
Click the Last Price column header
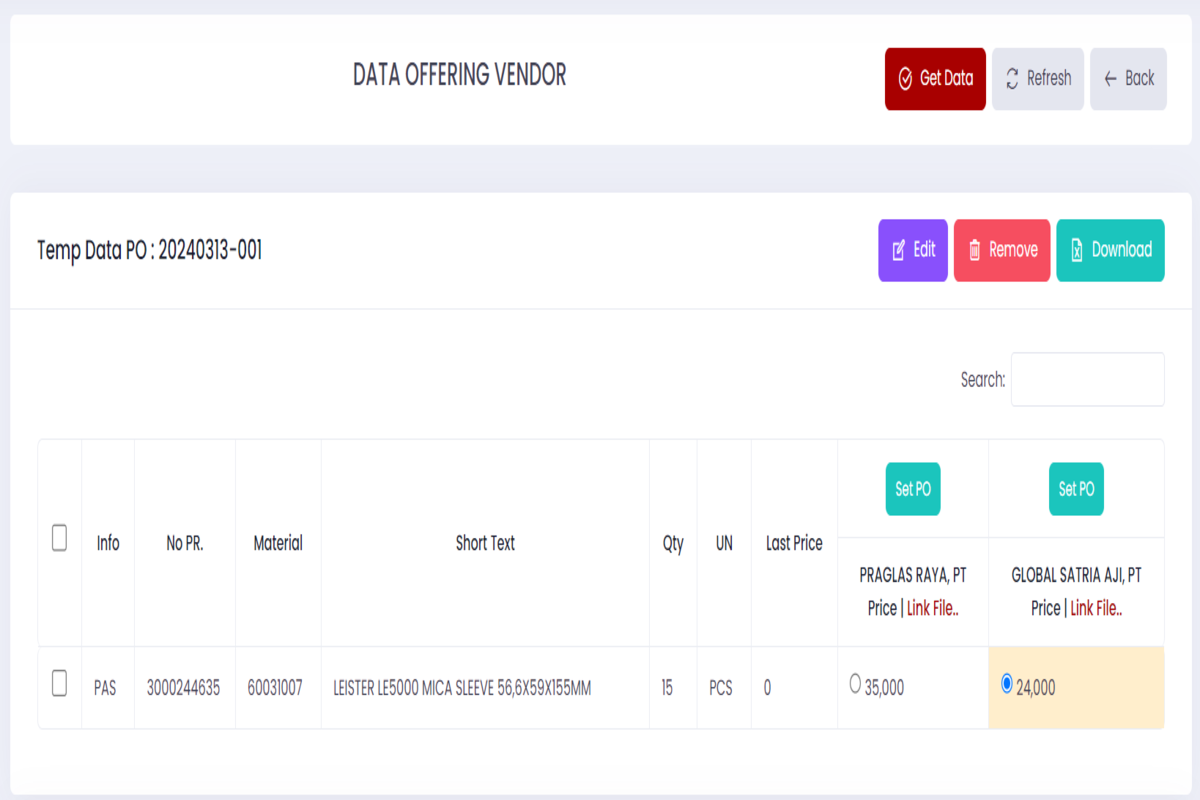[794, 543]
